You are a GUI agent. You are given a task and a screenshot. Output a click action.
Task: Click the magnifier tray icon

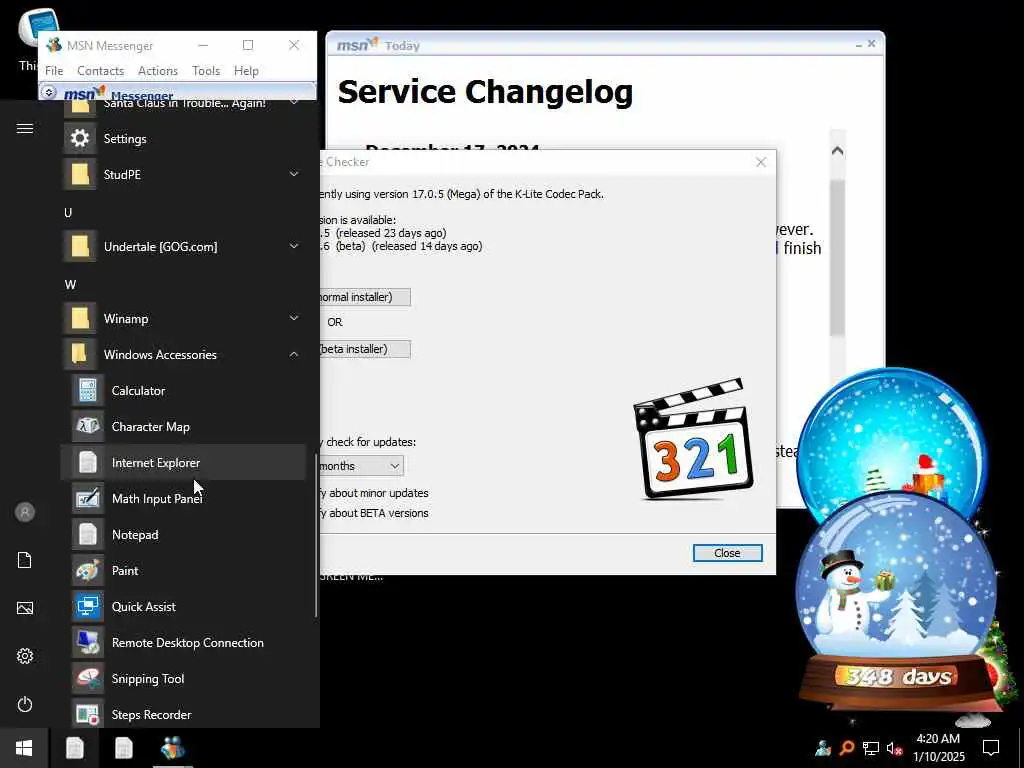(847, 748)
